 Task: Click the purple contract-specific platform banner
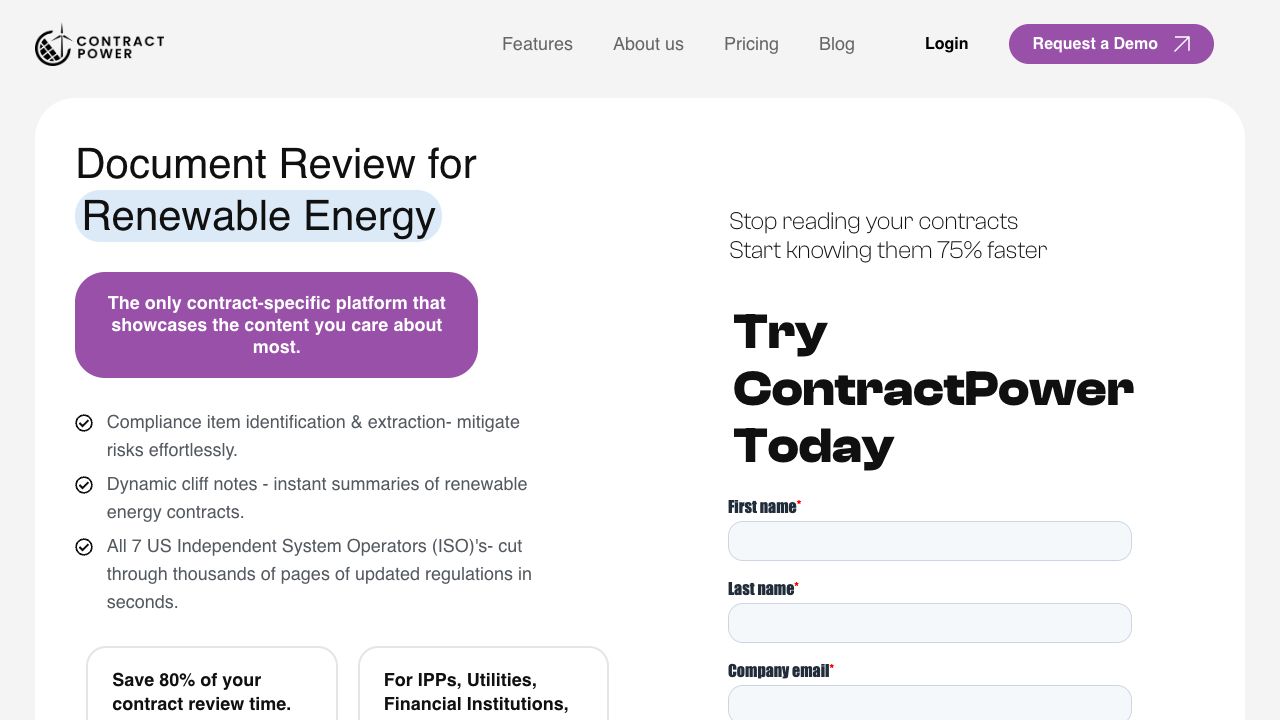(276, 325)
